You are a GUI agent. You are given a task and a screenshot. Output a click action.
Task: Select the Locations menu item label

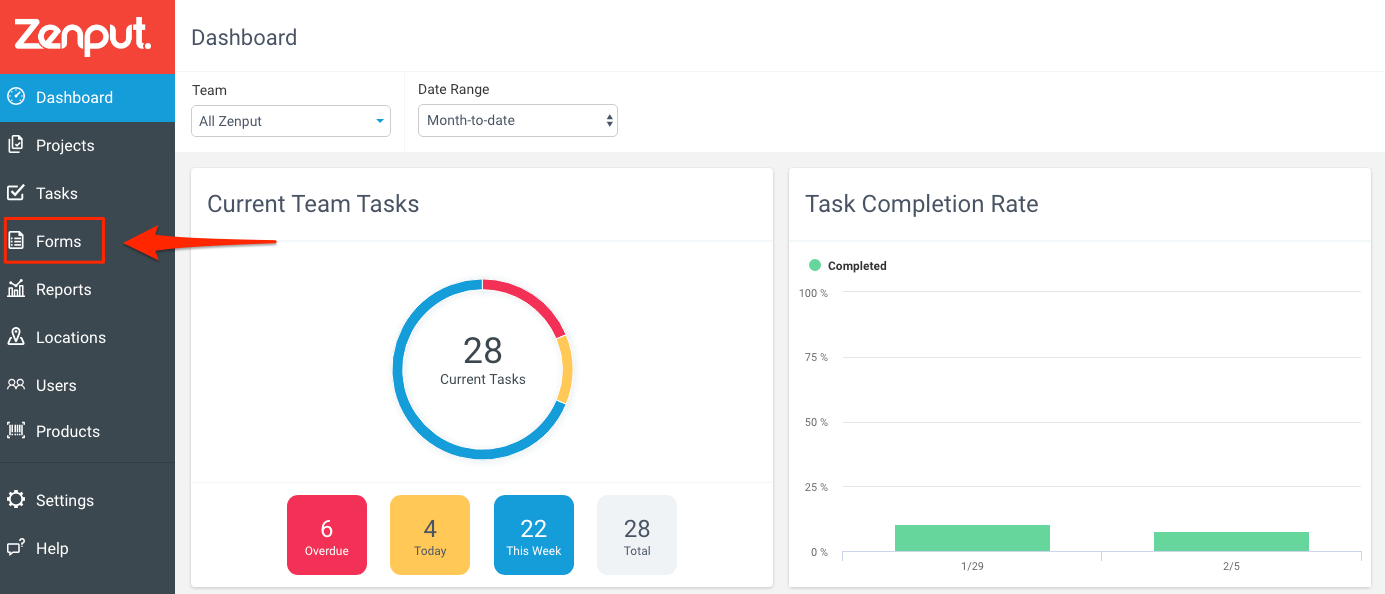point(71,337)
